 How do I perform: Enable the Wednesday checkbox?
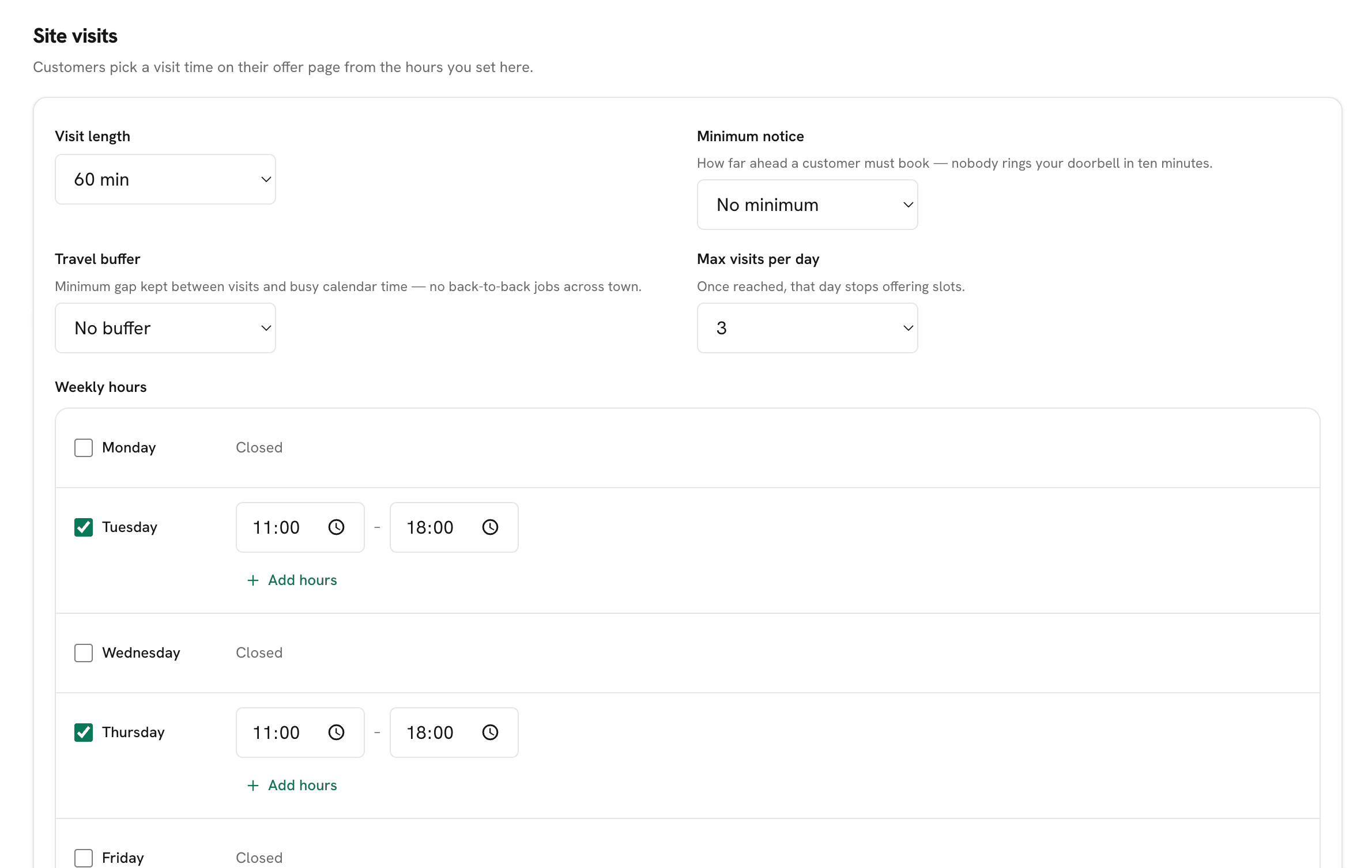(84, 653)
